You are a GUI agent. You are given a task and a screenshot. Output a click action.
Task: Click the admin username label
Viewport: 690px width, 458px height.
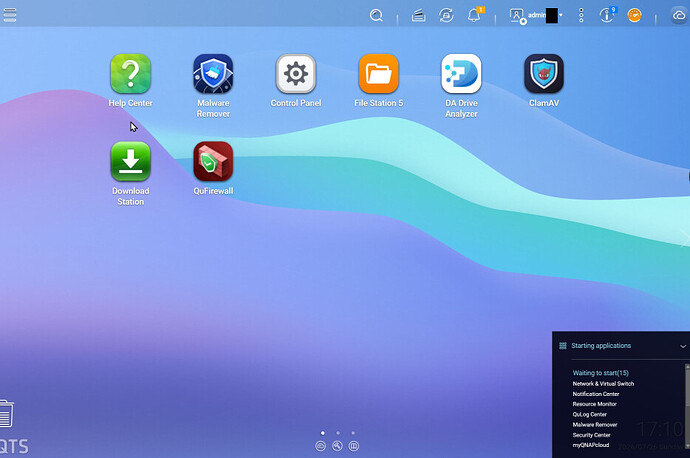pos(536,15)
